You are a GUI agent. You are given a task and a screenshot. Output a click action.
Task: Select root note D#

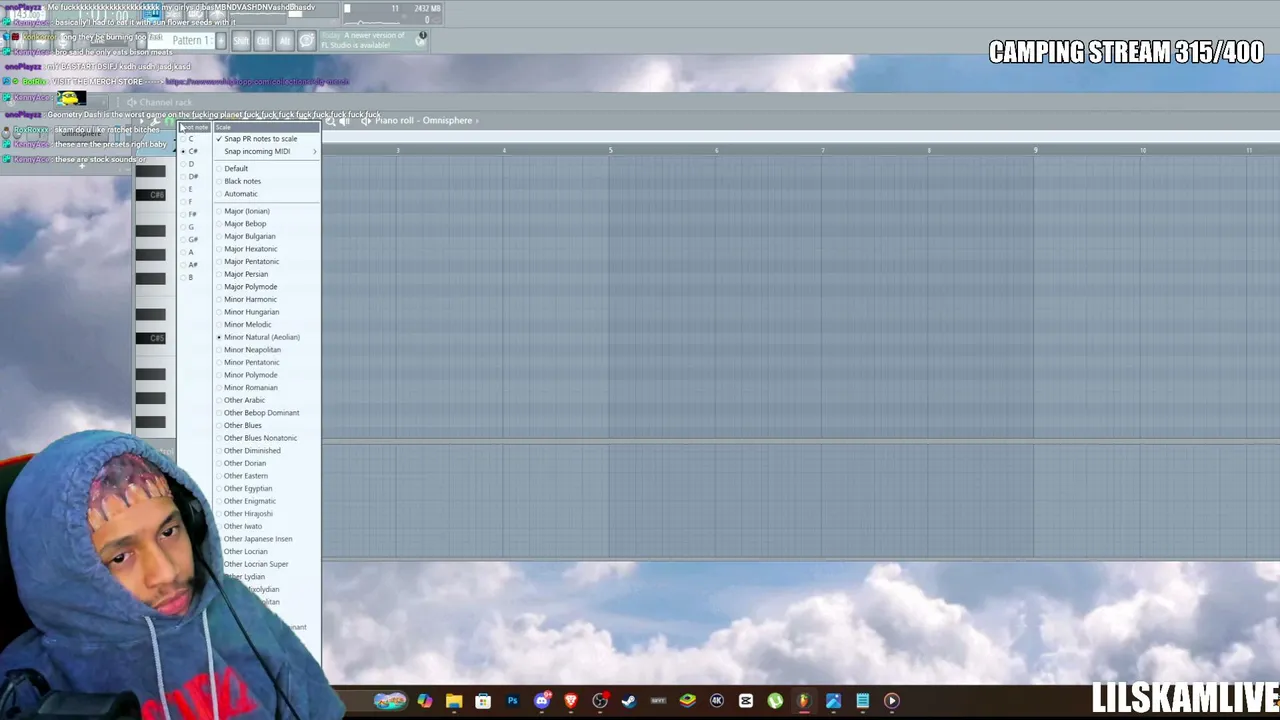coord(195,177)
